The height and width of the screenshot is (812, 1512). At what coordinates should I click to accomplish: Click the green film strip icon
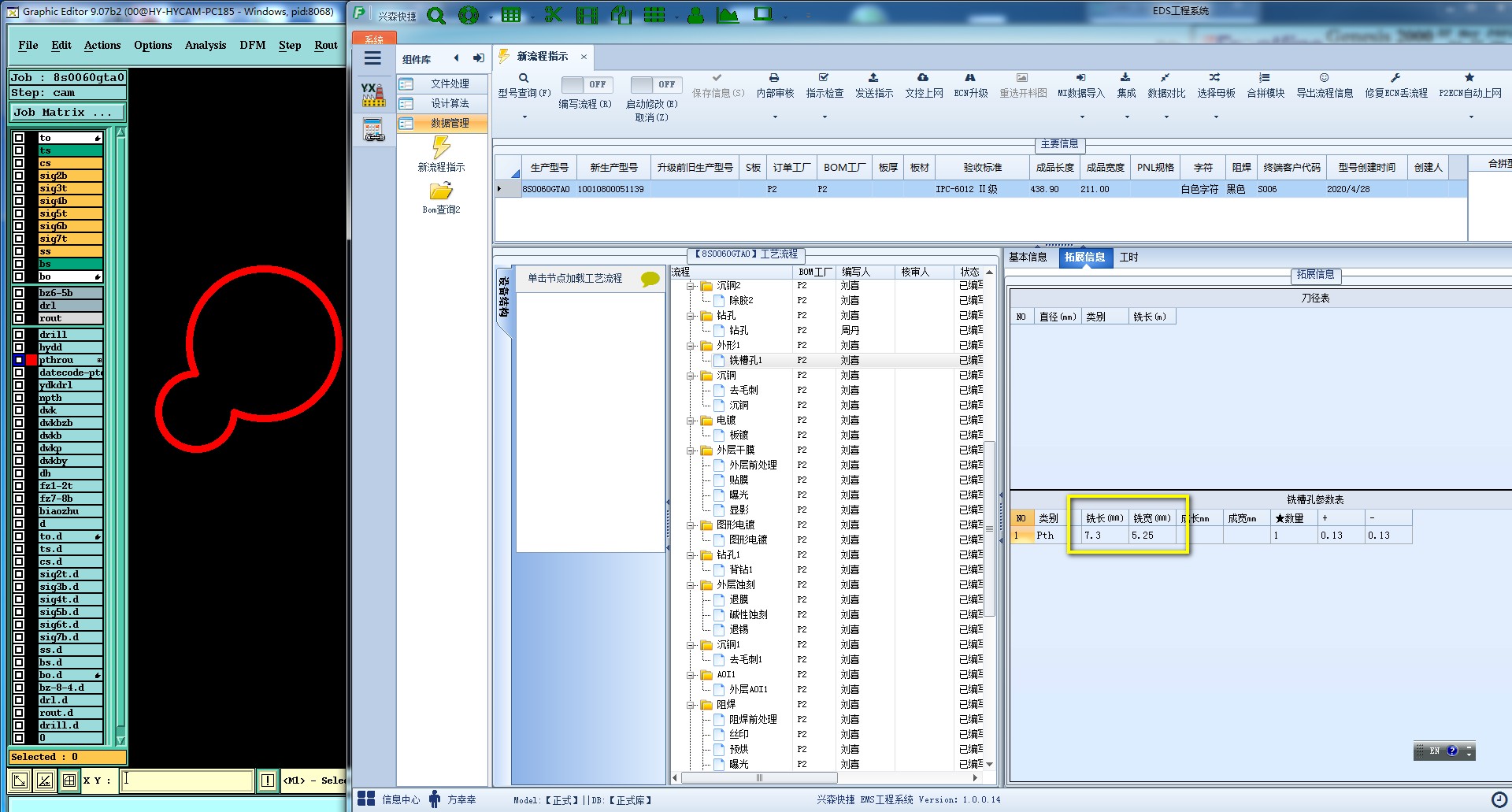click(x=587, y=15)
